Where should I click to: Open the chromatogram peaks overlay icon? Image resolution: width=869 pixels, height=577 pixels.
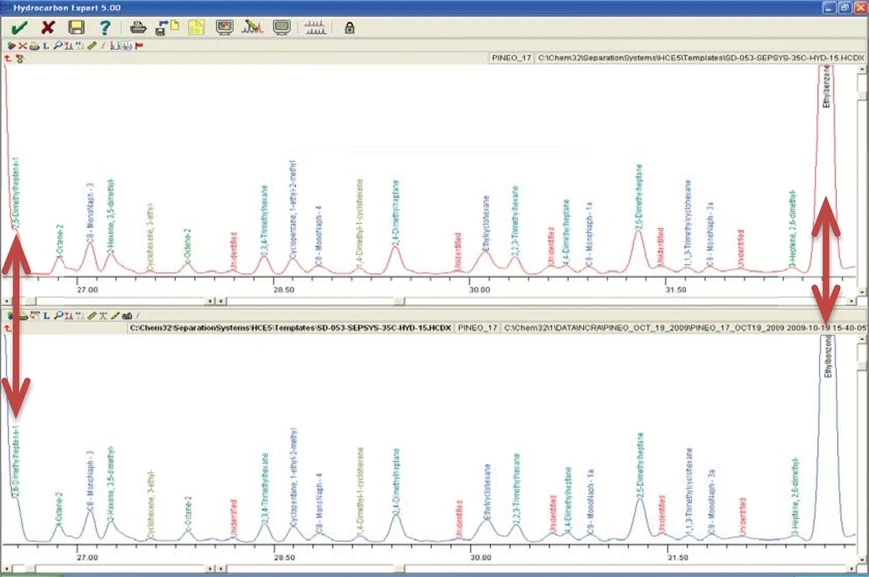coord(314,28)
